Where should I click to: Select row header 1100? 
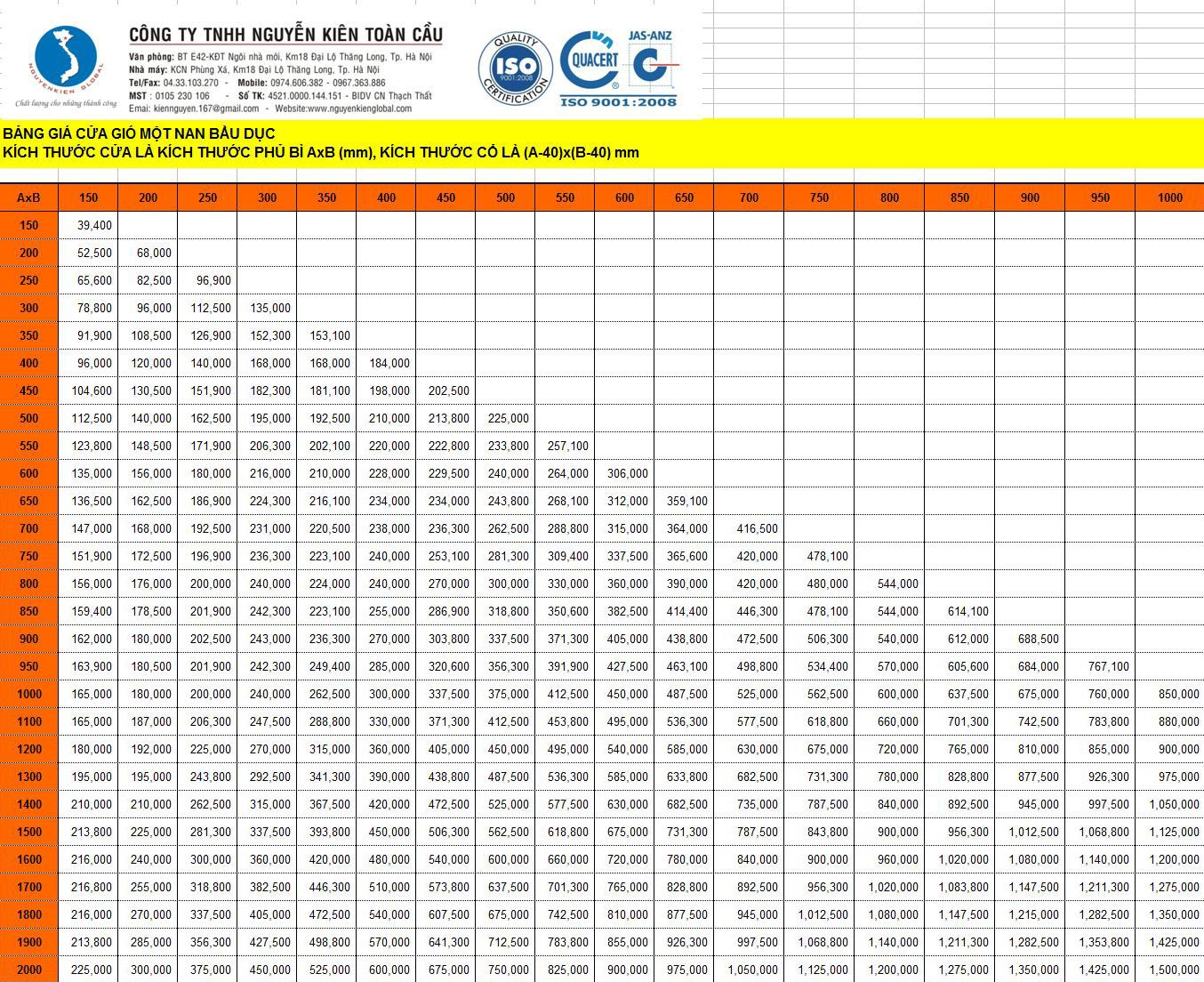coord(29,721)
